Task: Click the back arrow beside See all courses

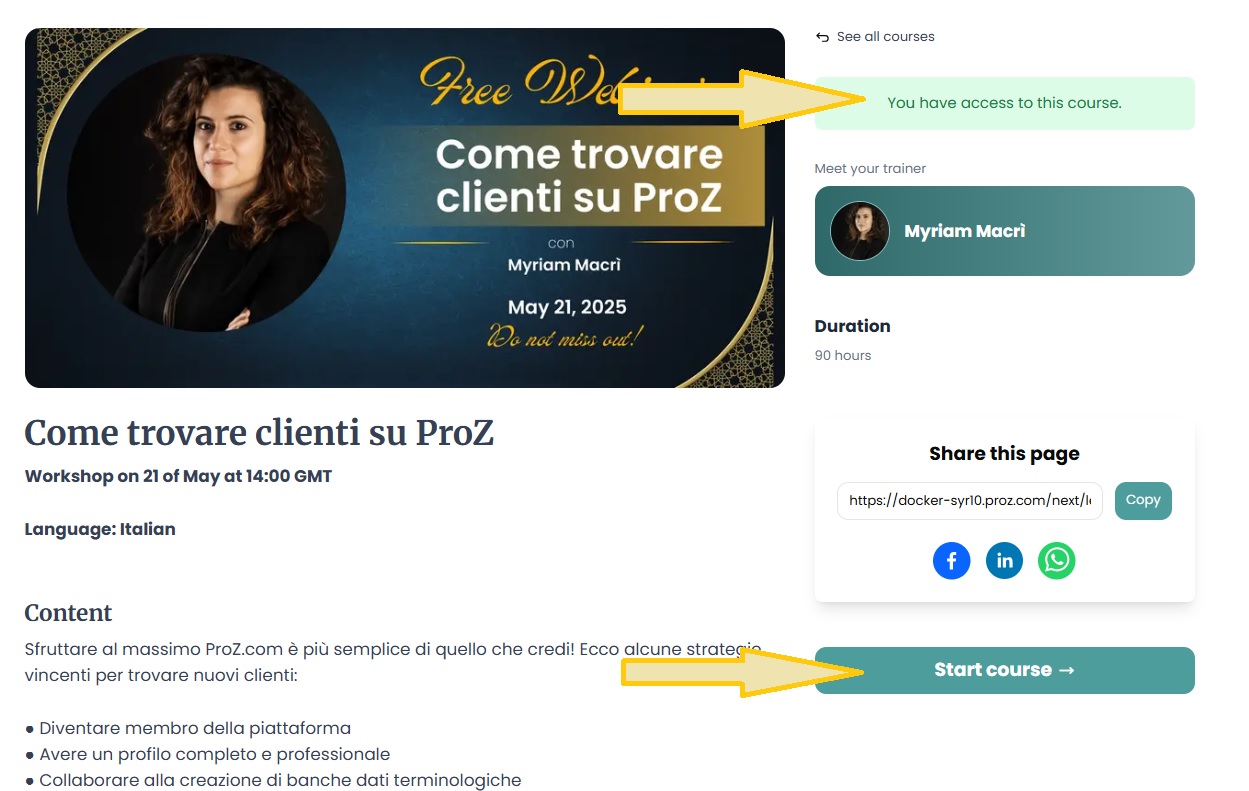Action: 822,37
